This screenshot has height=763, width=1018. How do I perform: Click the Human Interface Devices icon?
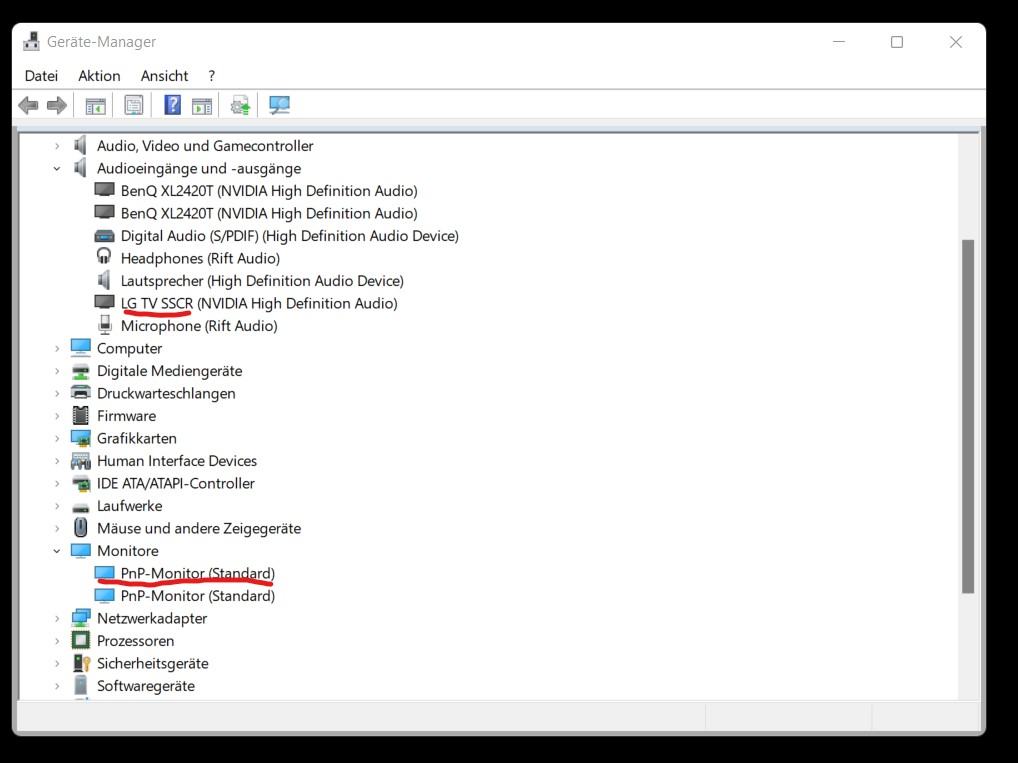[x=81, y=461]
